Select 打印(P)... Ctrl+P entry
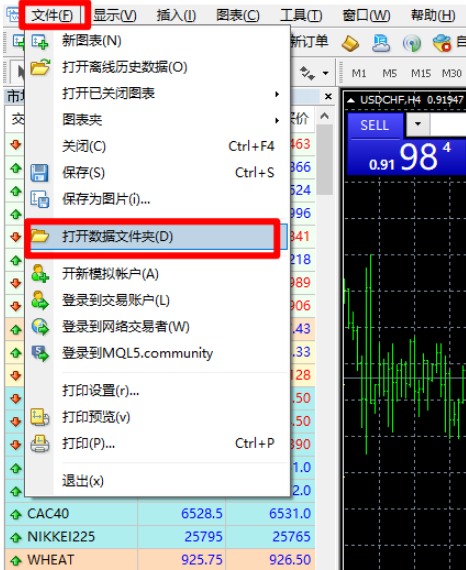 click(x=157, y=443)
